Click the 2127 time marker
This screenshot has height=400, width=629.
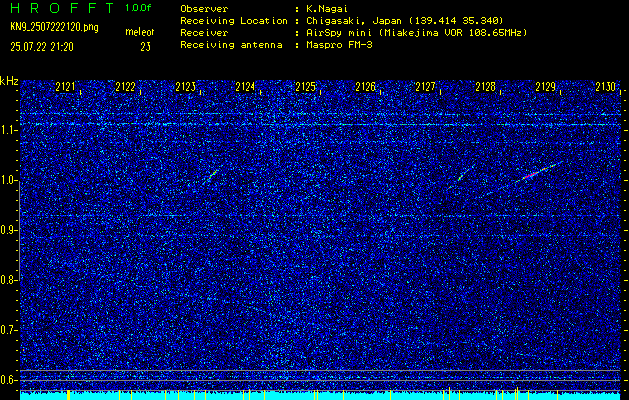click(x=425, y=87)
